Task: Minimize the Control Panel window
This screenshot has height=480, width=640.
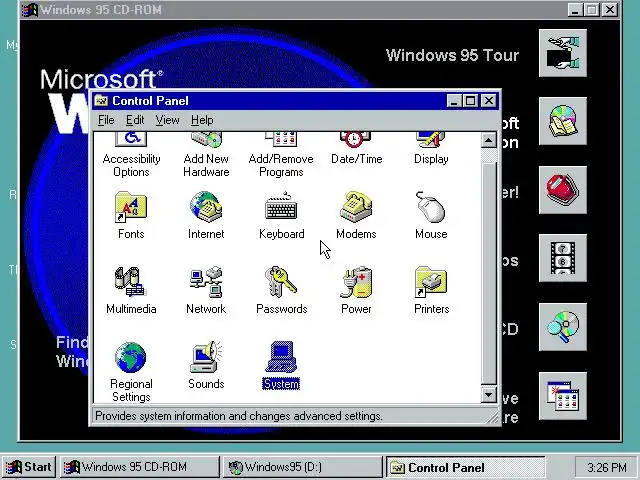Action: (x=453, y=100)
